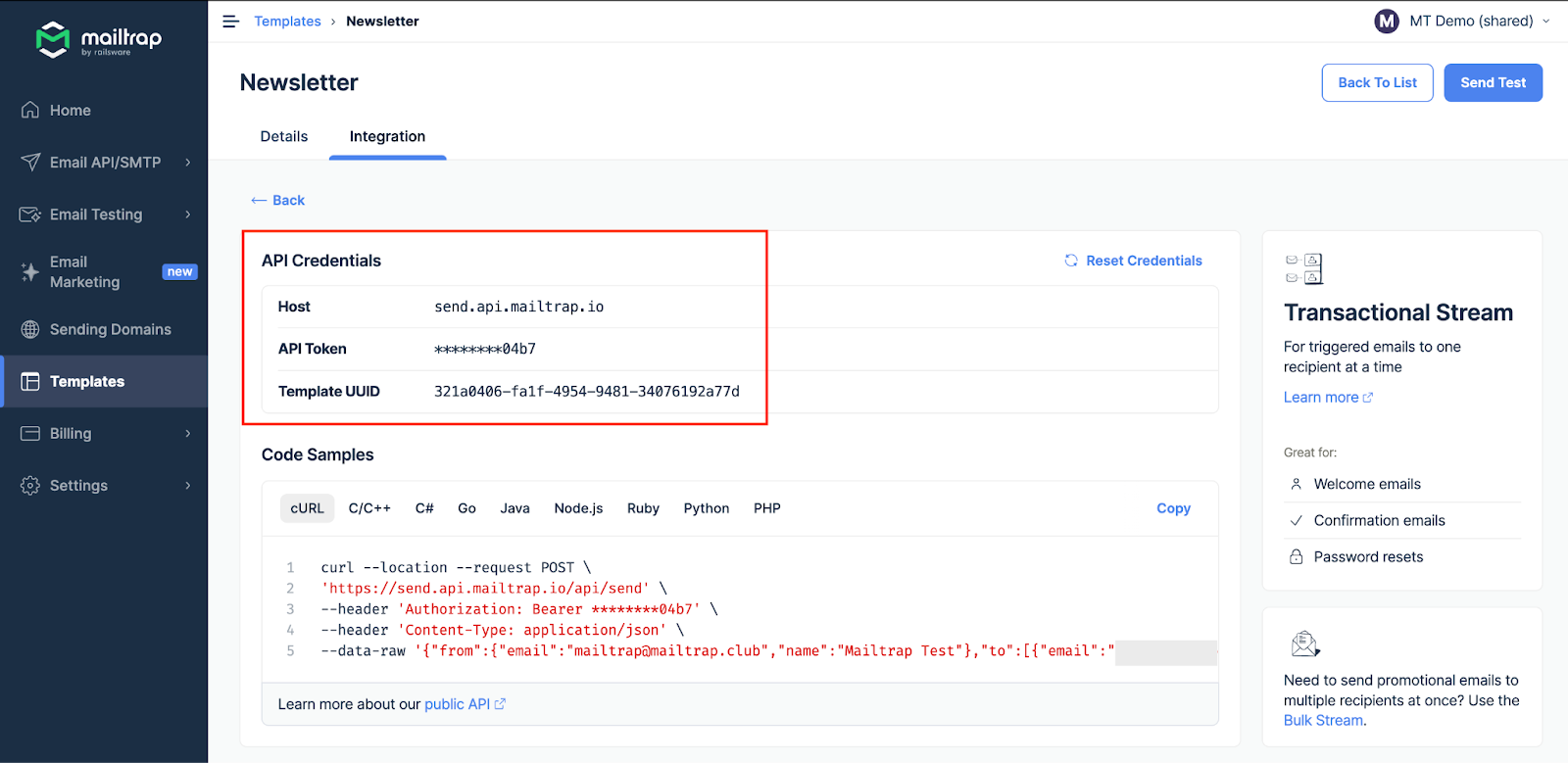Click the Email Testing envelope icon

[x=30, y=214]
